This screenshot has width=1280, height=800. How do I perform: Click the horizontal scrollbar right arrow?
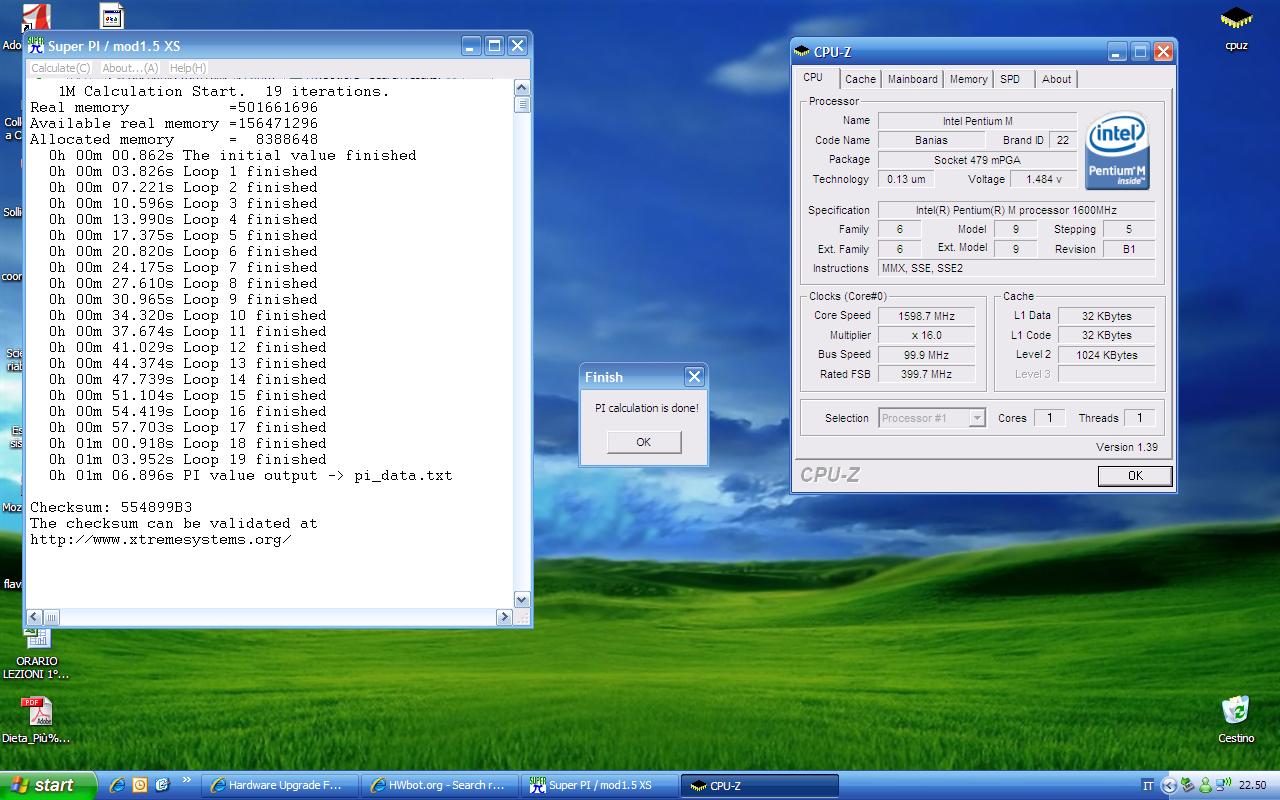pyautogui.click(x=504, y=617)
